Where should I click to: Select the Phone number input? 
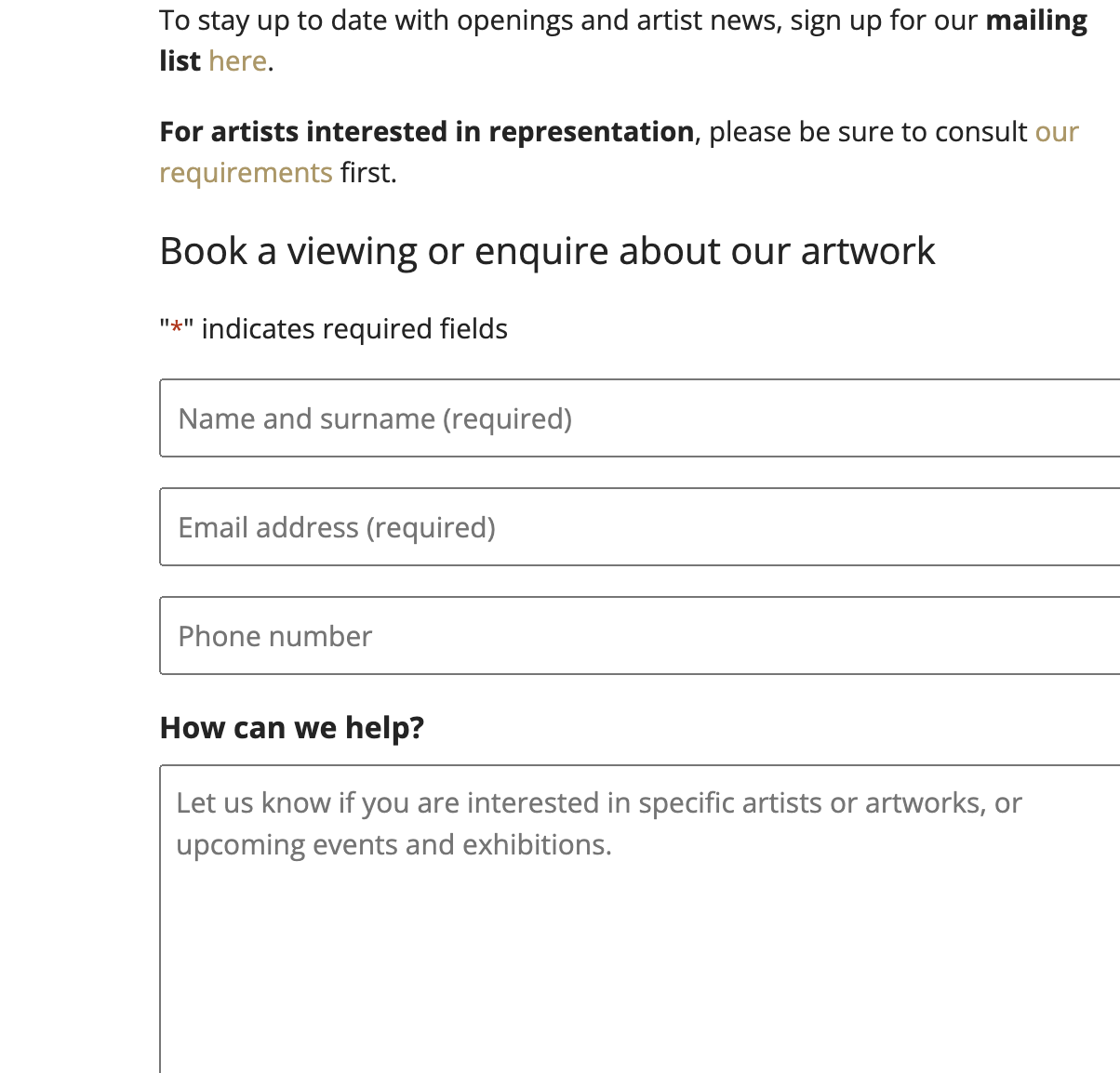coord(639,636)
